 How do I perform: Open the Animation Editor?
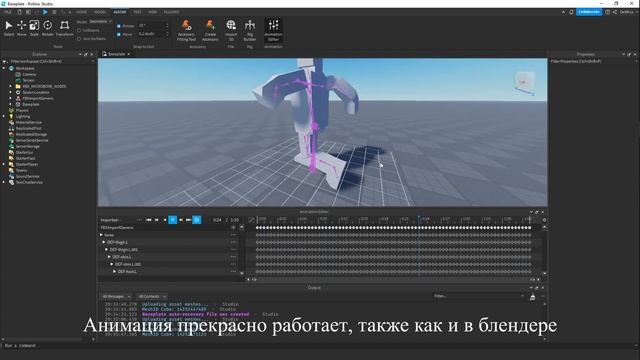click(x=273, y=30)
